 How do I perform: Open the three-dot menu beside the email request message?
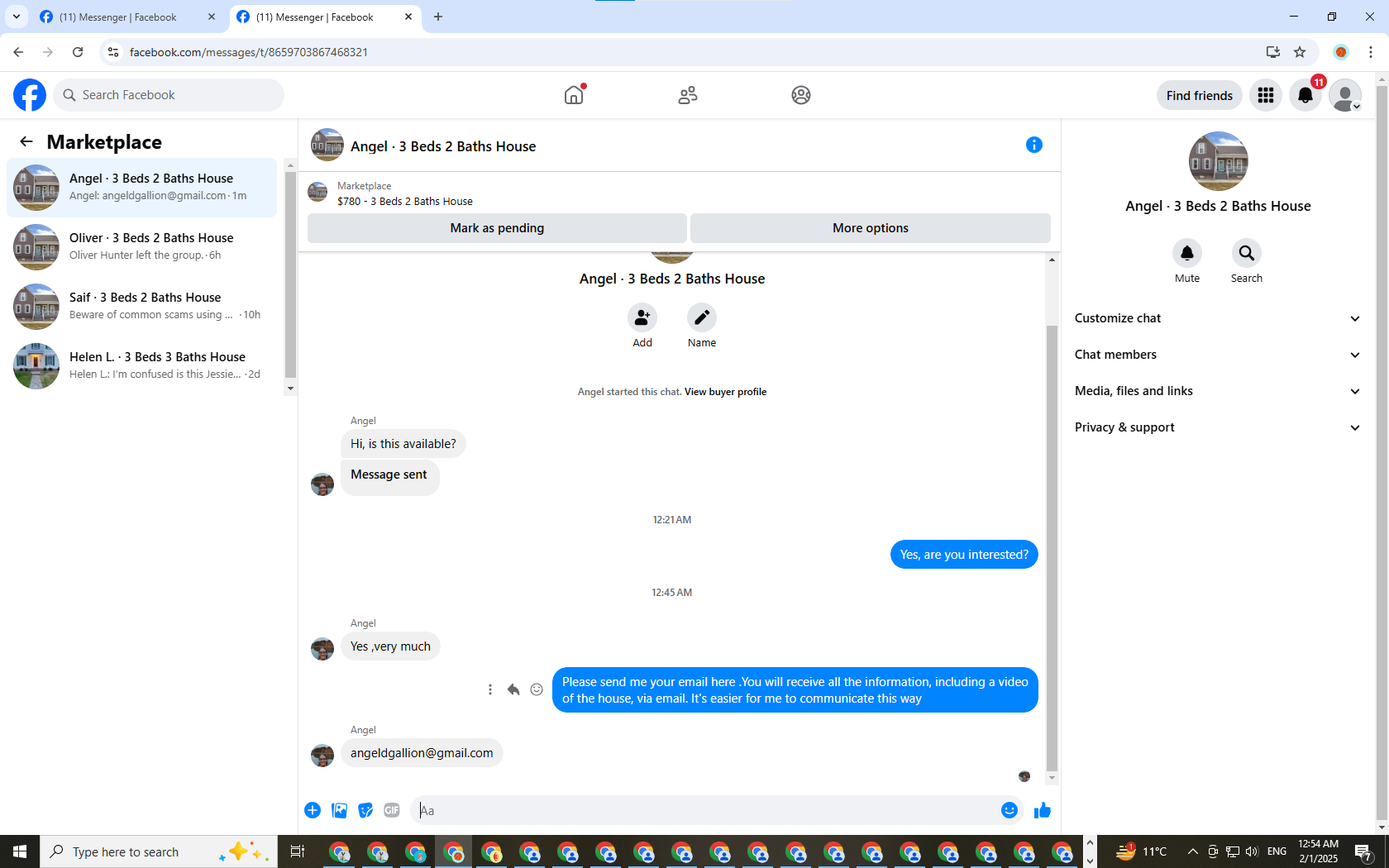490,689
